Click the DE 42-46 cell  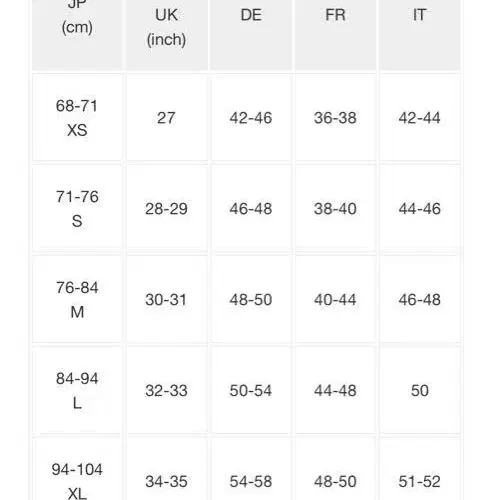click(251, 118)
